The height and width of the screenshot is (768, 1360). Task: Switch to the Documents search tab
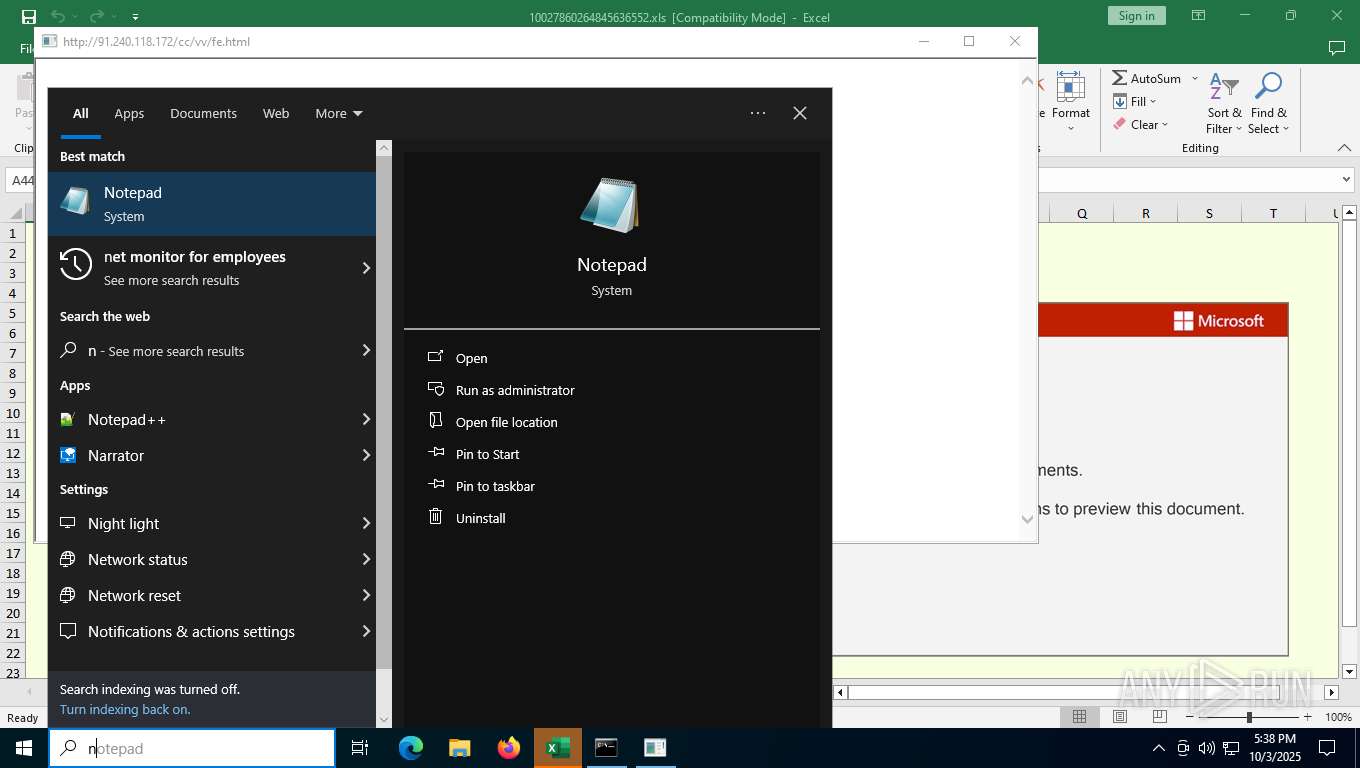point(203,113)
